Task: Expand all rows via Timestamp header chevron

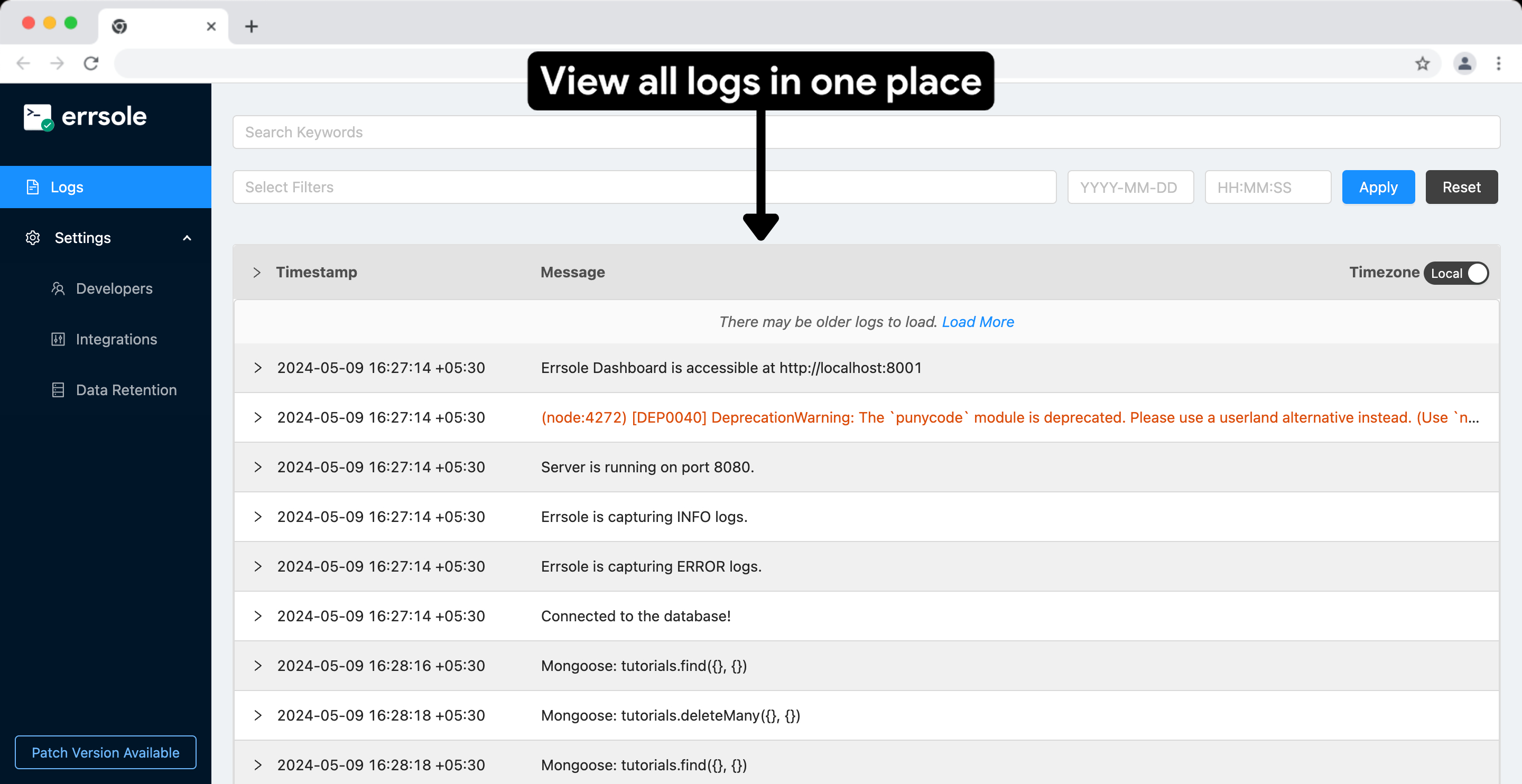Action: point(256,273)
